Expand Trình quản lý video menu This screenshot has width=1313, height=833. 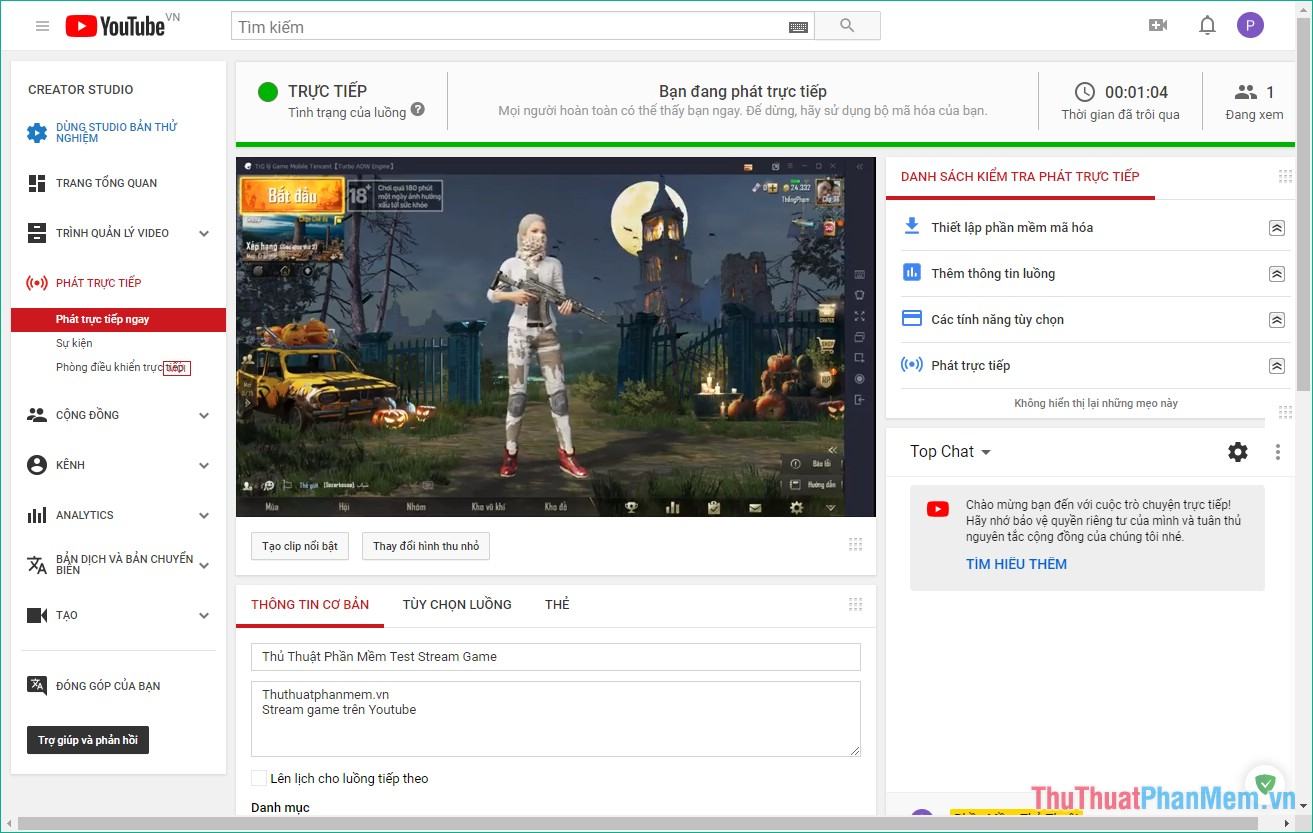204,234
